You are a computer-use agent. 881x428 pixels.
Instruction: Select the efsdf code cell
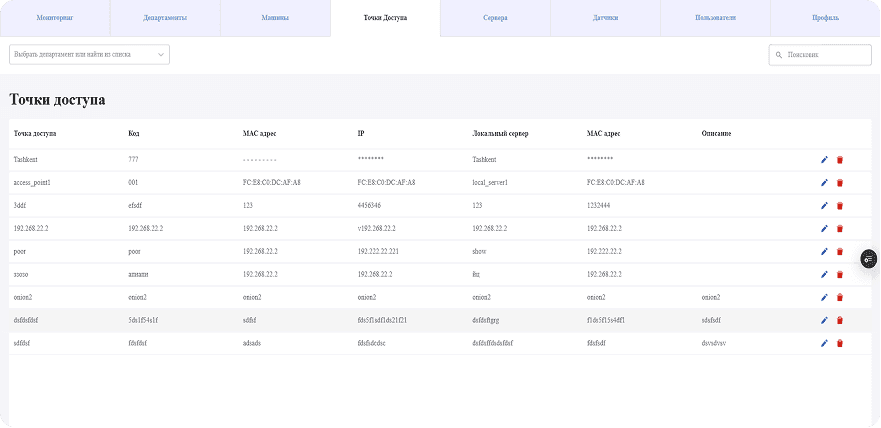pyautogui.click(x=137, y=206)
